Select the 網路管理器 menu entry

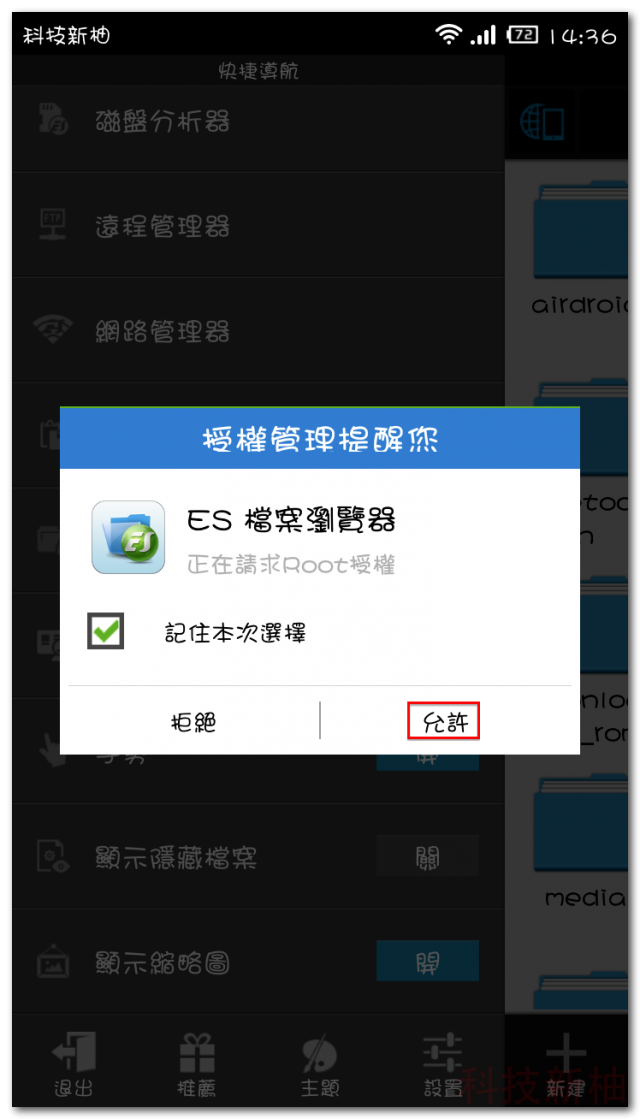(x=258, y=330)
